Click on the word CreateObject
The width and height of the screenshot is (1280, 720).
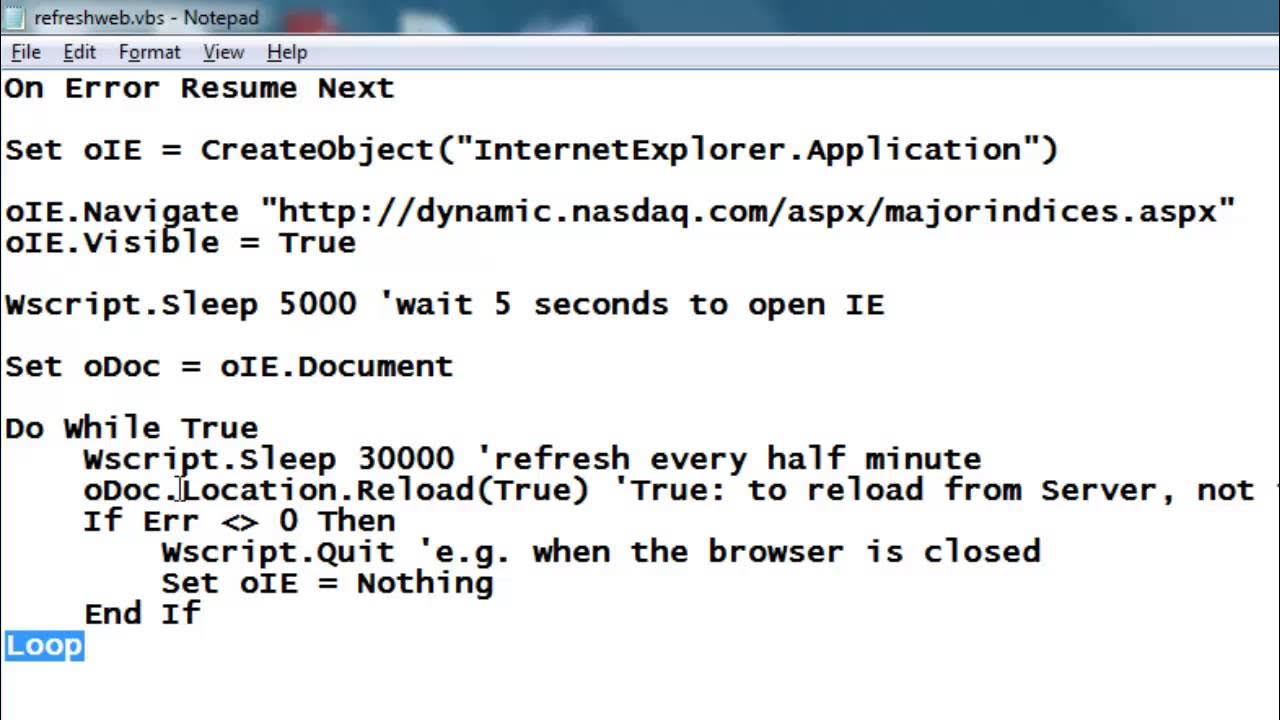pyautogui.click(x=317, y=150)
